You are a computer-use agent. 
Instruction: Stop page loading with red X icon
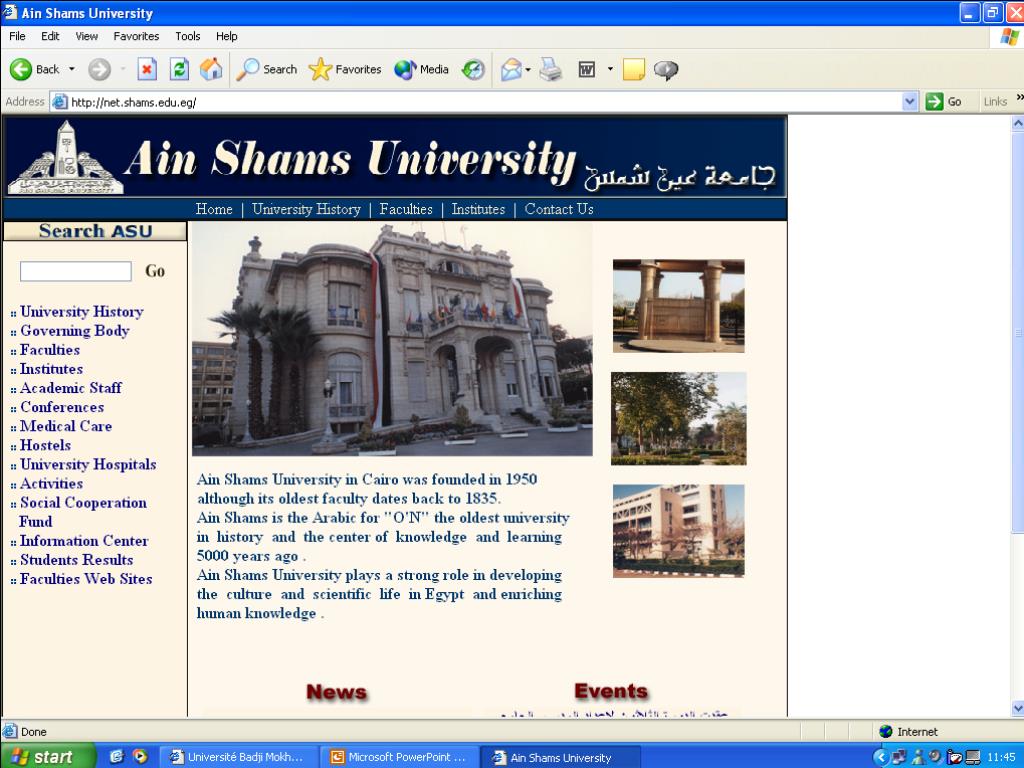tap(147, 69)
